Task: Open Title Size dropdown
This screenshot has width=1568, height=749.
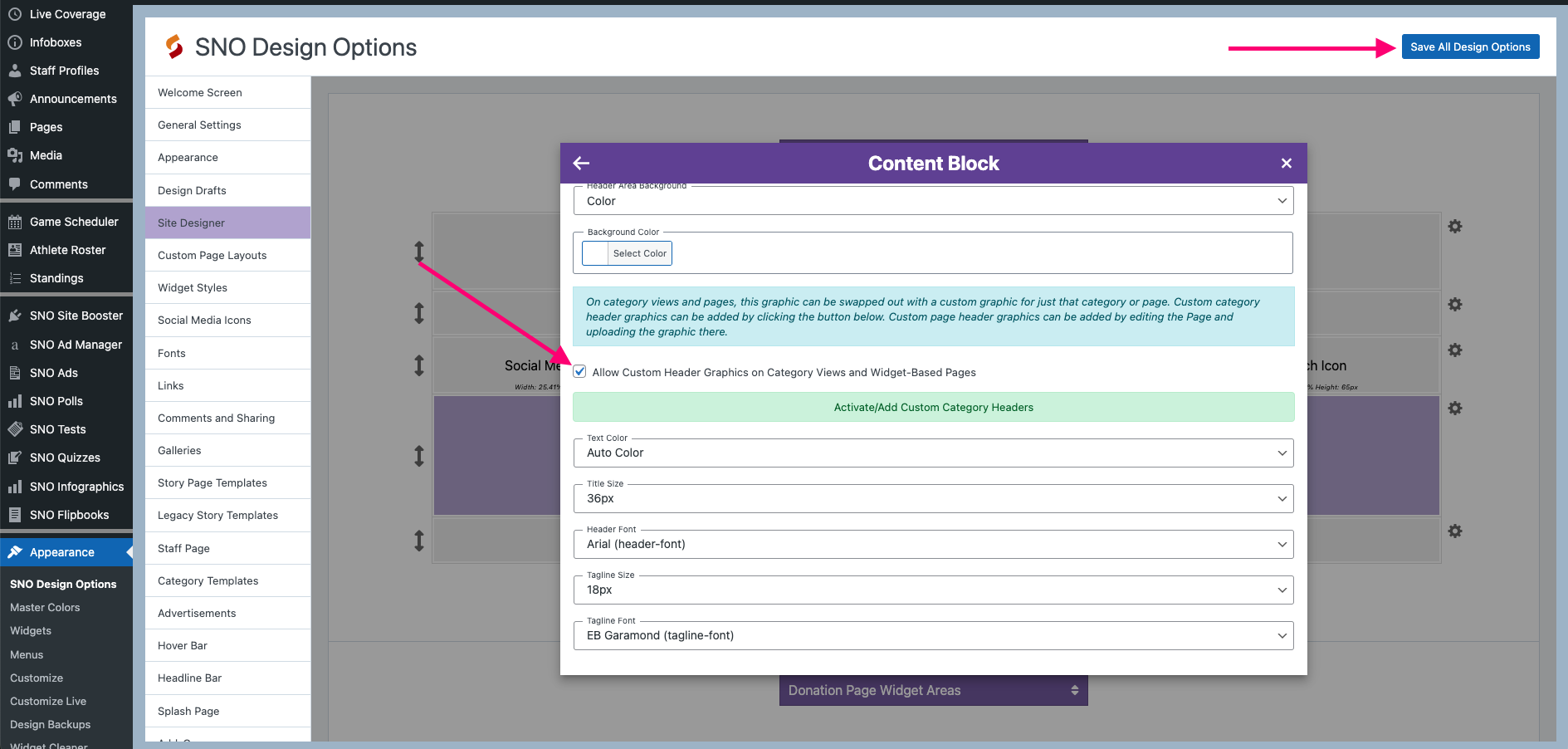Action: coord(933,498)
